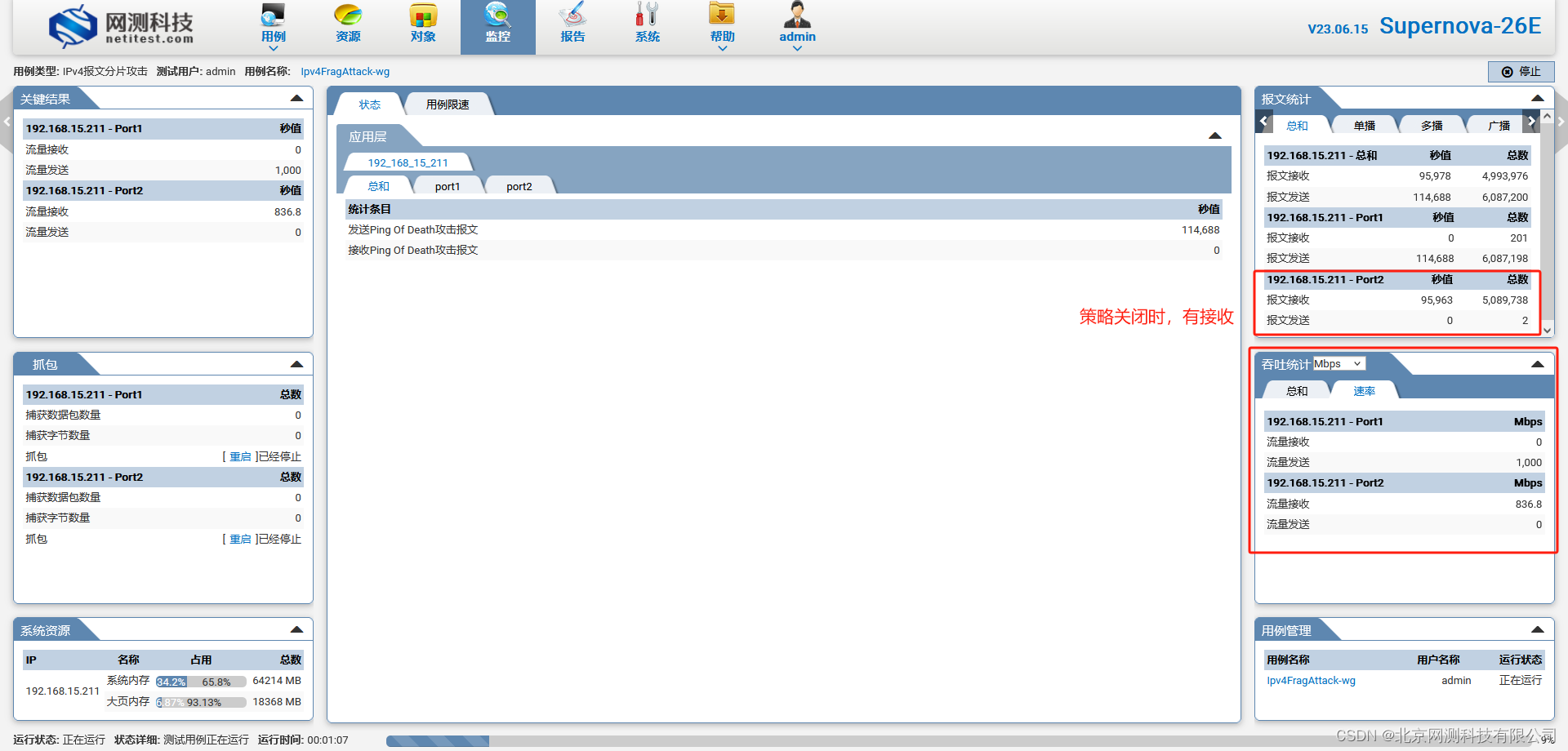
Task: Click the right edge page arrow
Action: tap(1561, 122)
